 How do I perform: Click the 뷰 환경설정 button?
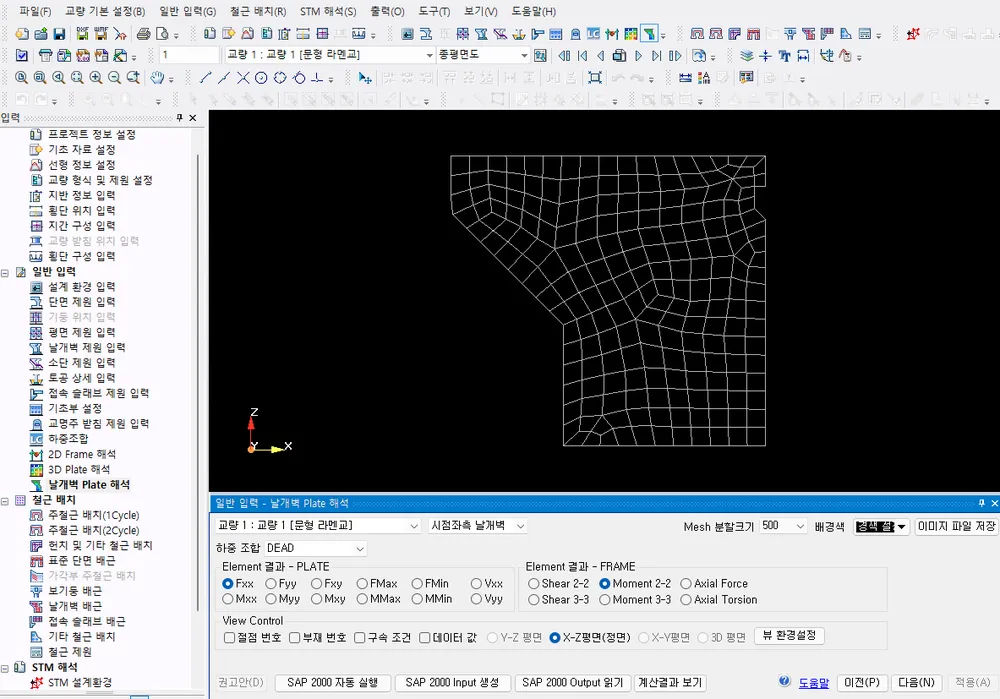[790, 636]
